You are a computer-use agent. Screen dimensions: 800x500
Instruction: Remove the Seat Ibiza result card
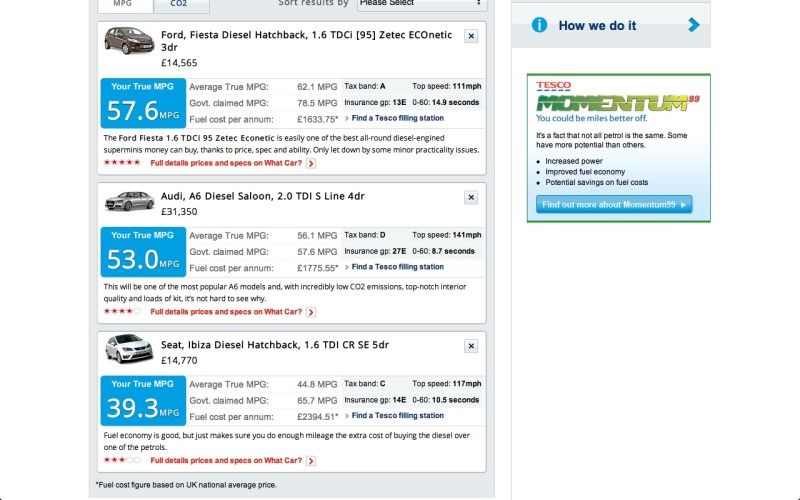coord(470,346)
